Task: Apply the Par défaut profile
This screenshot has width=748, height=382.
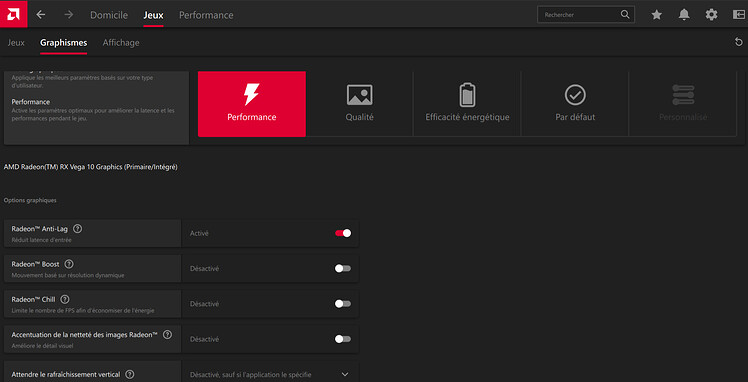Action: 575,104
